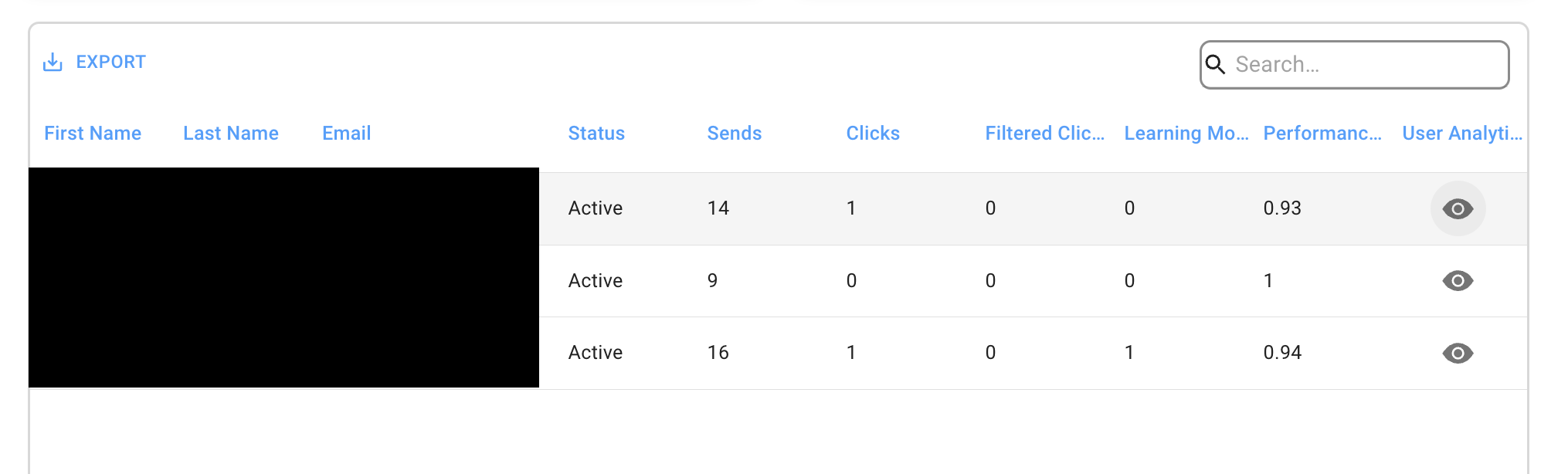Sort by Clicks column header
1568x474 pixels.
click(x=873, y=134)
